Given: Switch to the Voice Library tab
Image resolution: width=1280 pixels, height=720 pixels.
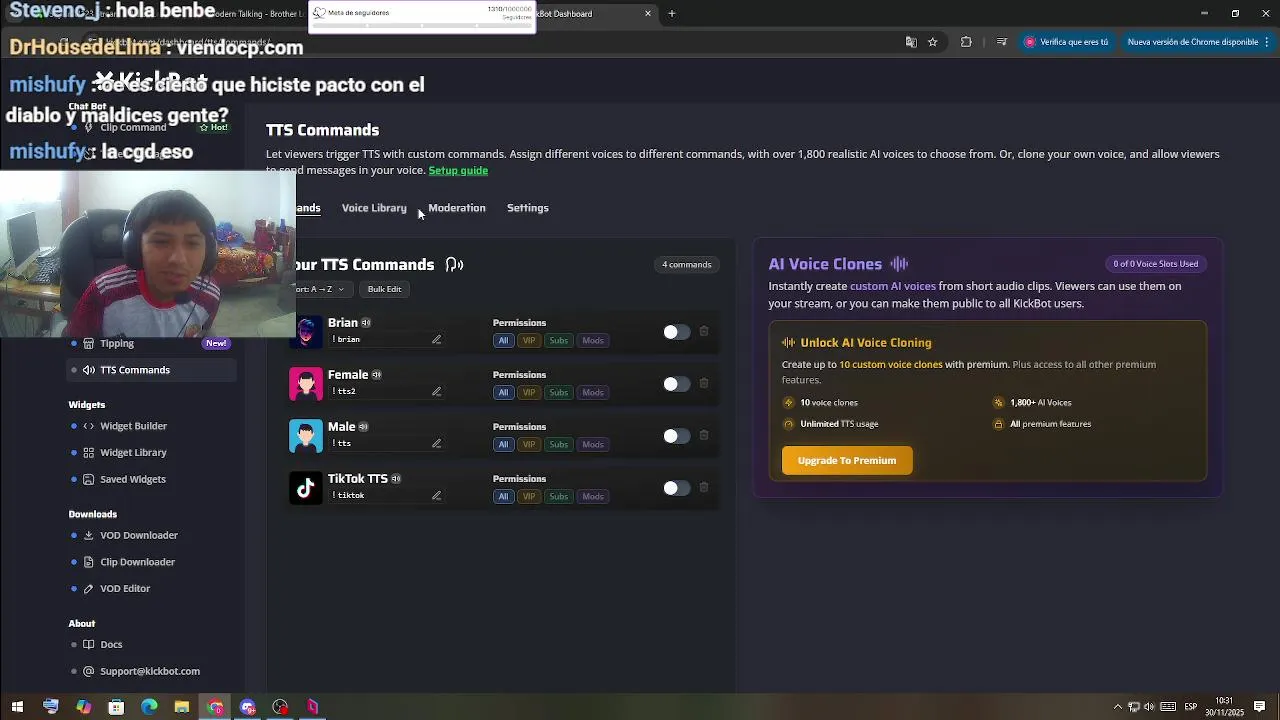Looking at the screenshot, I should pyautogui.click(x=374, y=208).
